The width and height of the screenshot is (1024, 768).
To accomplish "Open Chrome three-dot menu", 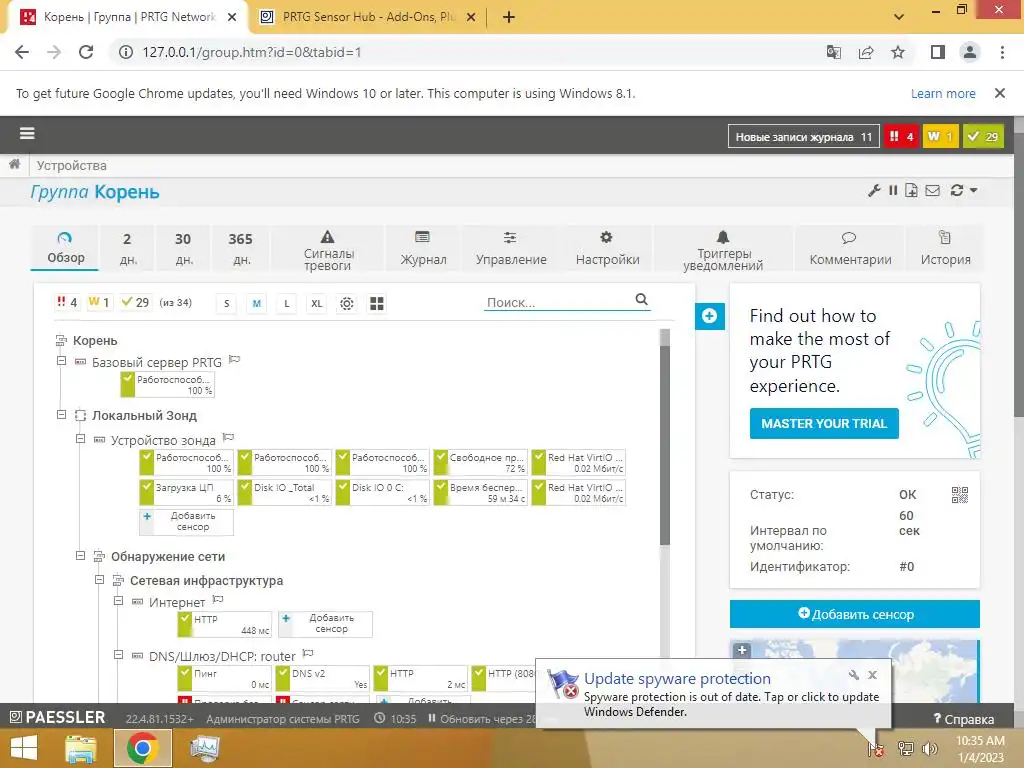I will pos(1002,52).
